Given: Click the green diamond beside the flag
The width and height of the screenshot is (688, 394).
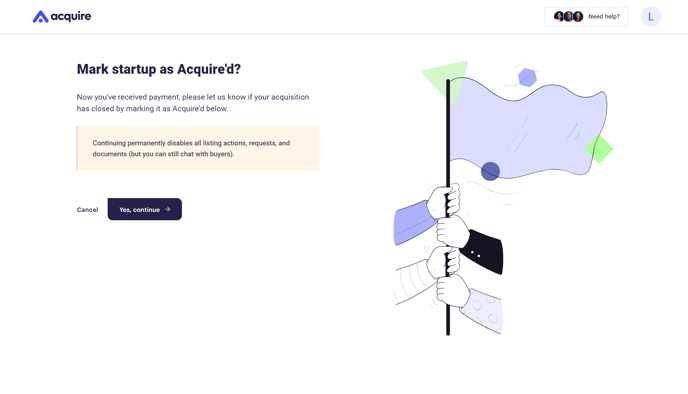Looking at the screenshot, I should (x=599, y=149).
